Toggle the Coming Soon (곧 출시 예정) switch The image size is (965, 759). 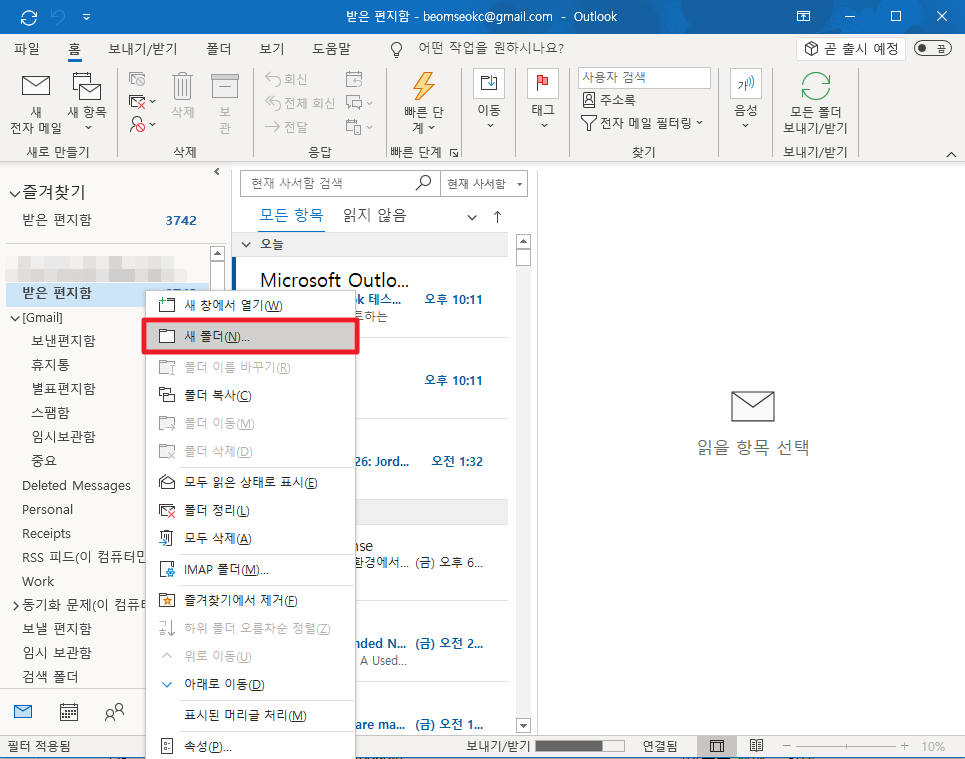[933, 49]
